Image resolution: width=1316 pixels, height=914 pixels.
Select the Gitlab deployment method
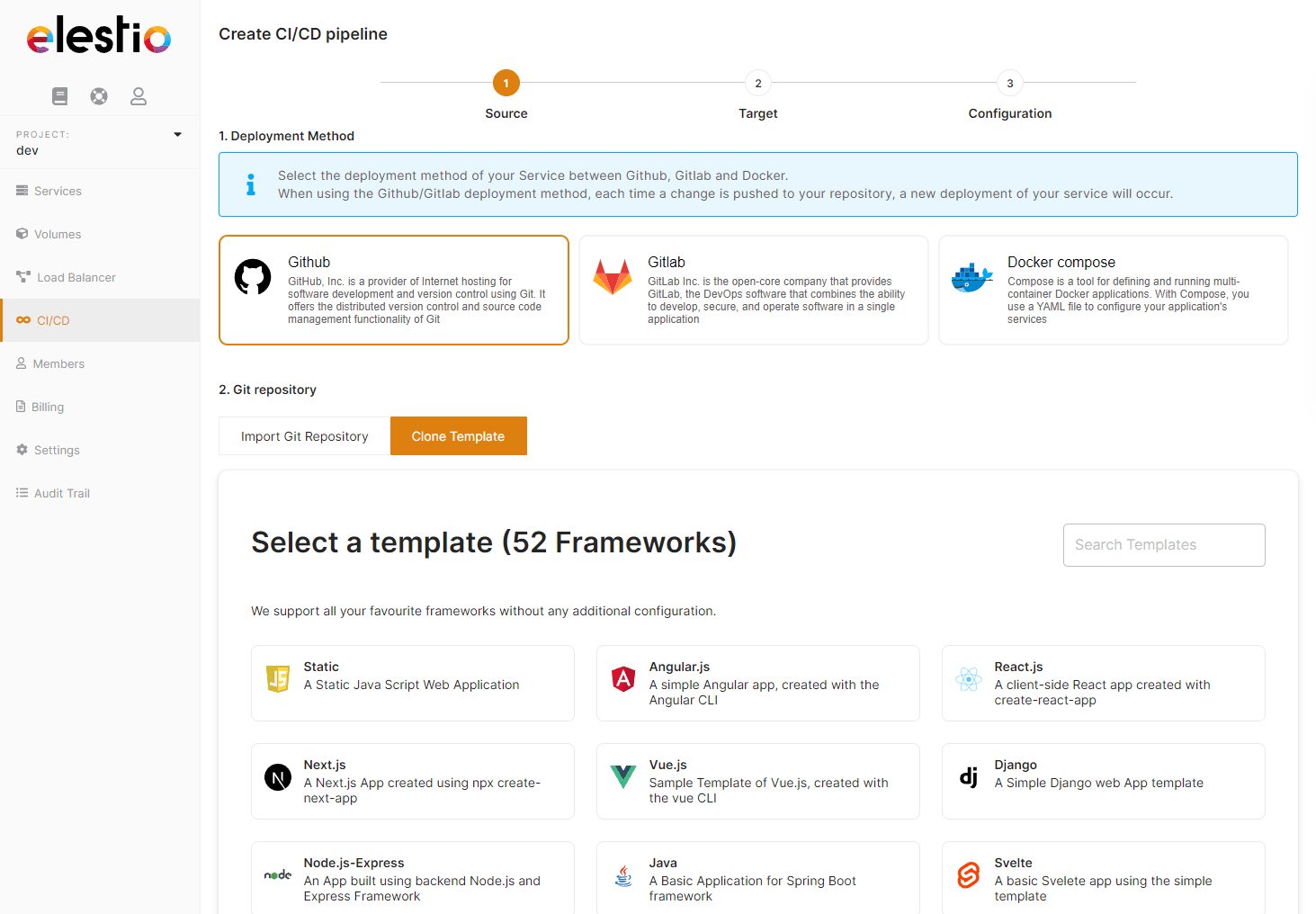753,290
